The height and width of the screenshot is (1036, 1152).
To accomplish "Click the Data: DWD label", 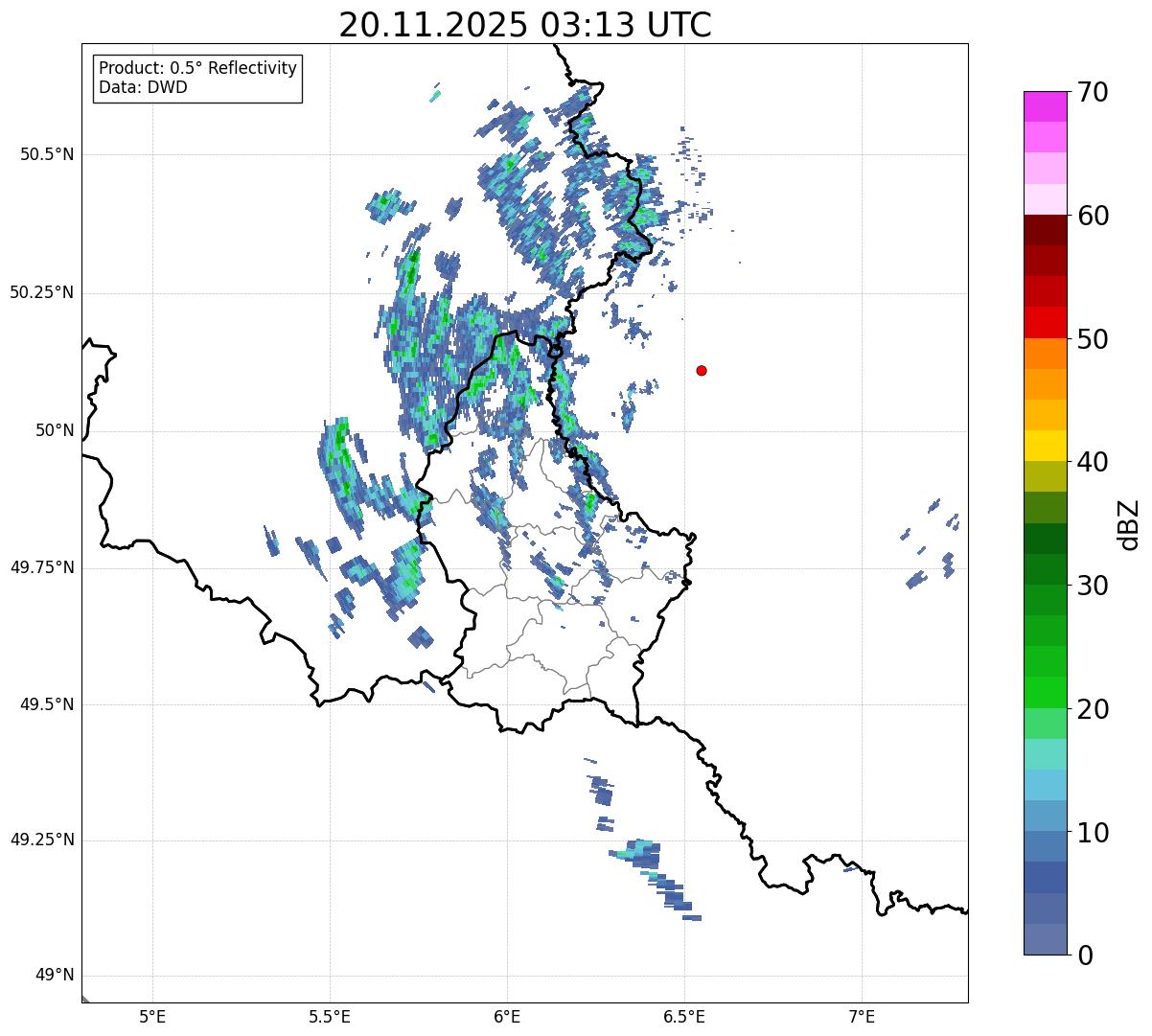I will pos(143,87).
